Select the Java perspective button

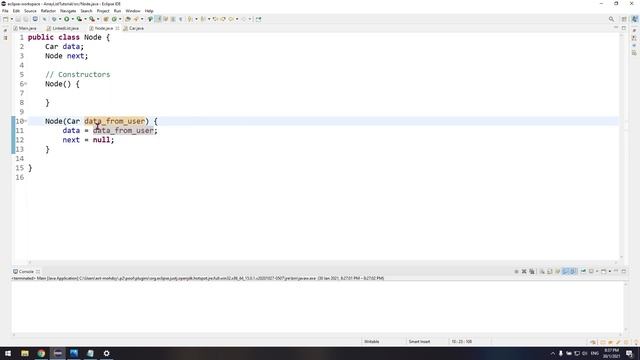tap(635, 19)
